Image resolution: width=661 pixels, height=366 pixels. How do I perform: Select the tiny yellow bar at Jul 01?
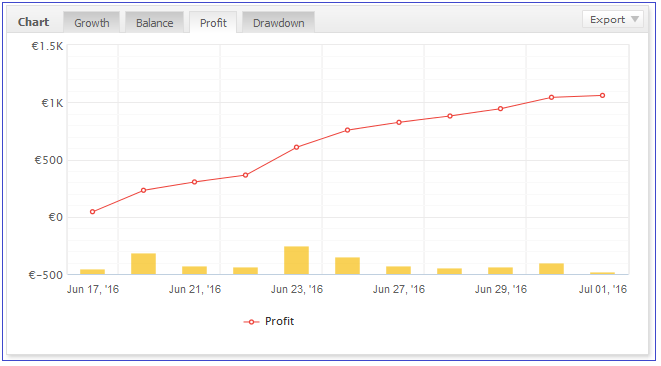(x=602, y=273)
